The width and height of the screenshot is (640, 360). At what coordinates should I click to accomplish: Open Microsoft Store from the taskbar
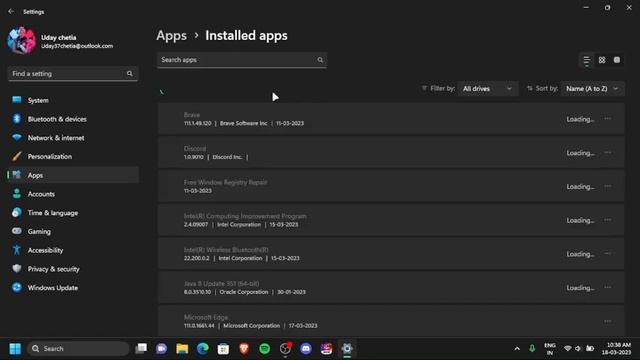click(223, 349)
